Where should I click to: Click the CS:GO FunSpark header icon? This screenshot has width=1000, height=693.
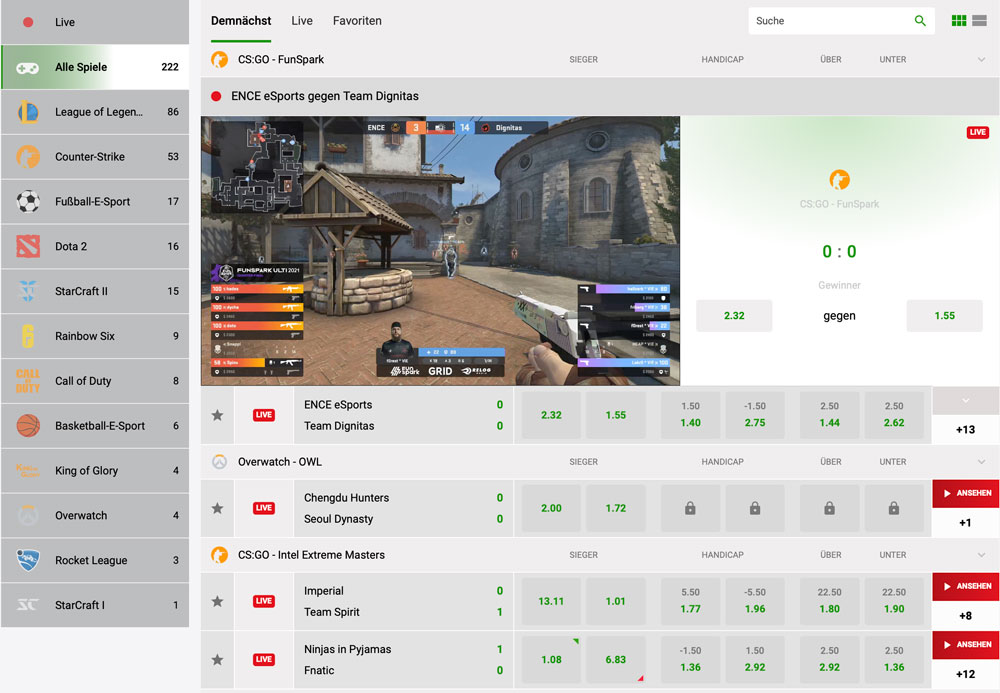click(x=219, y=59)
